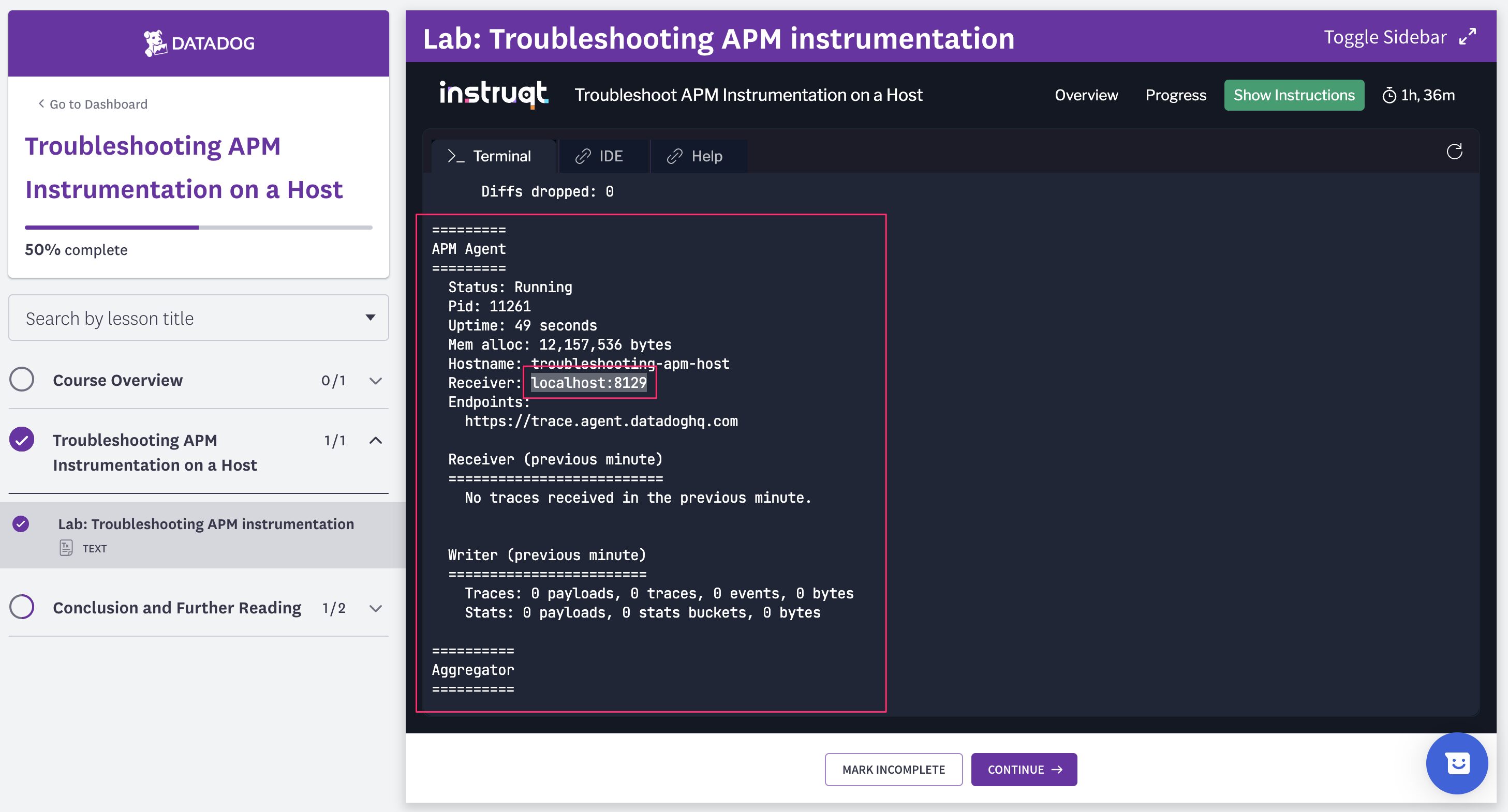Click the CONTINUE button
The height and width of the screenshot is (812, 1508).
click(1024, 769)
